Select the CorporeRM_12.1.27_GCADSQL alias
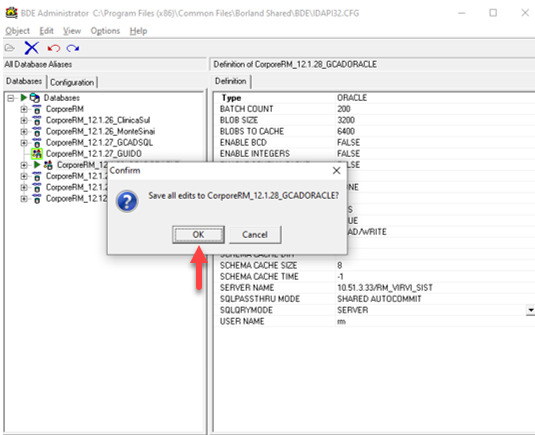The height and width of the screenshot is (435, 535). pos(99,143)
